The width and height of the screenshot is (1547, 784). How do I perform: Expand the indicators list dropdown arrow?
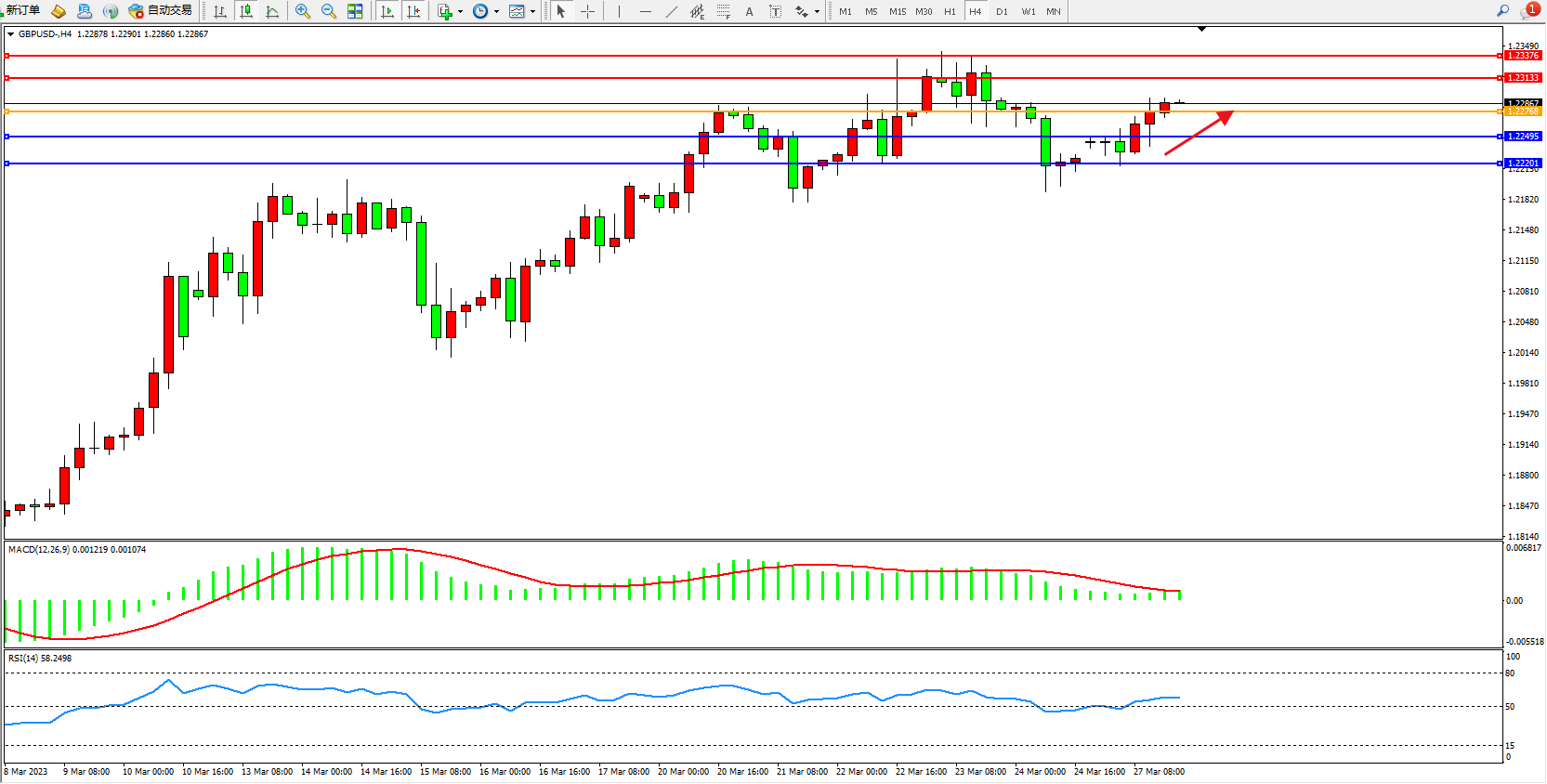(460, 11)
